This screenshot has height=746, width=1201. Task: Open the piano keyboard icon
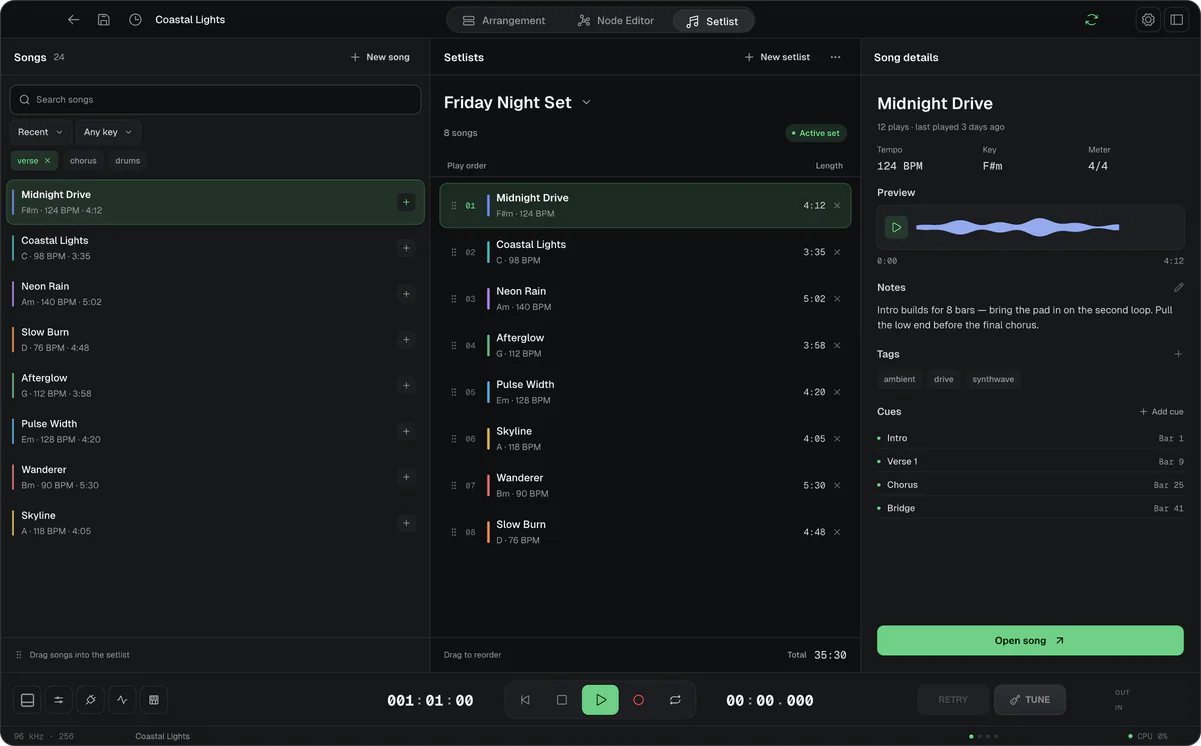coord(154,700)
